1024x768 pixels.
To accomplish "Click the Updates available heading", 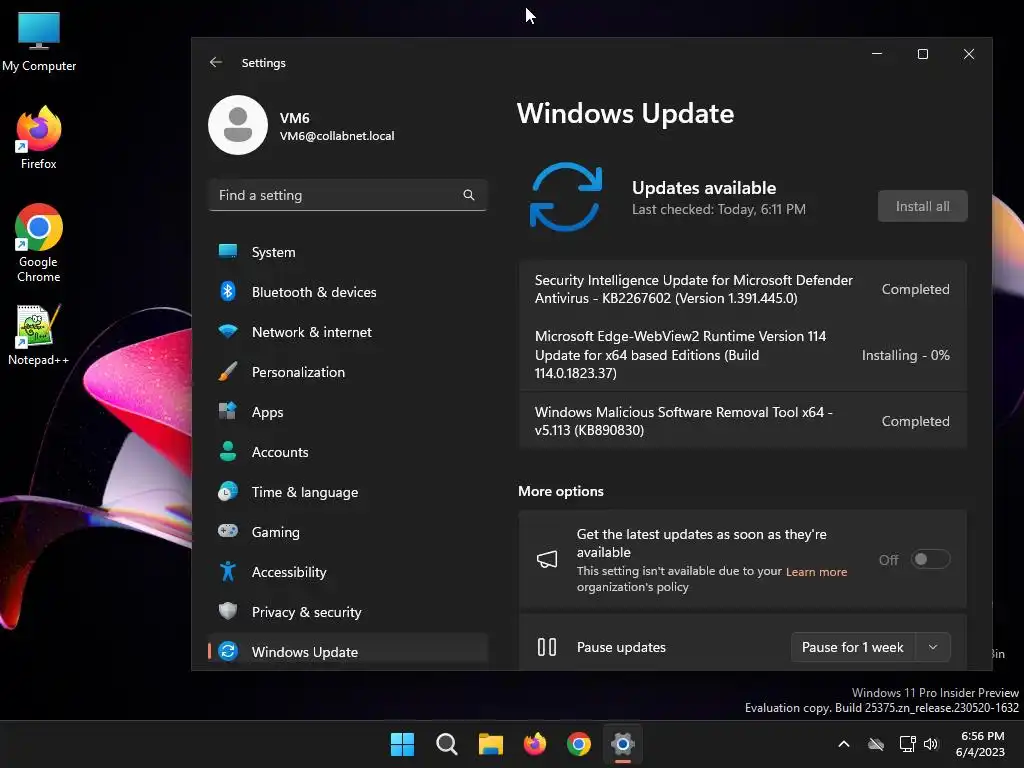I will (704, 188).
